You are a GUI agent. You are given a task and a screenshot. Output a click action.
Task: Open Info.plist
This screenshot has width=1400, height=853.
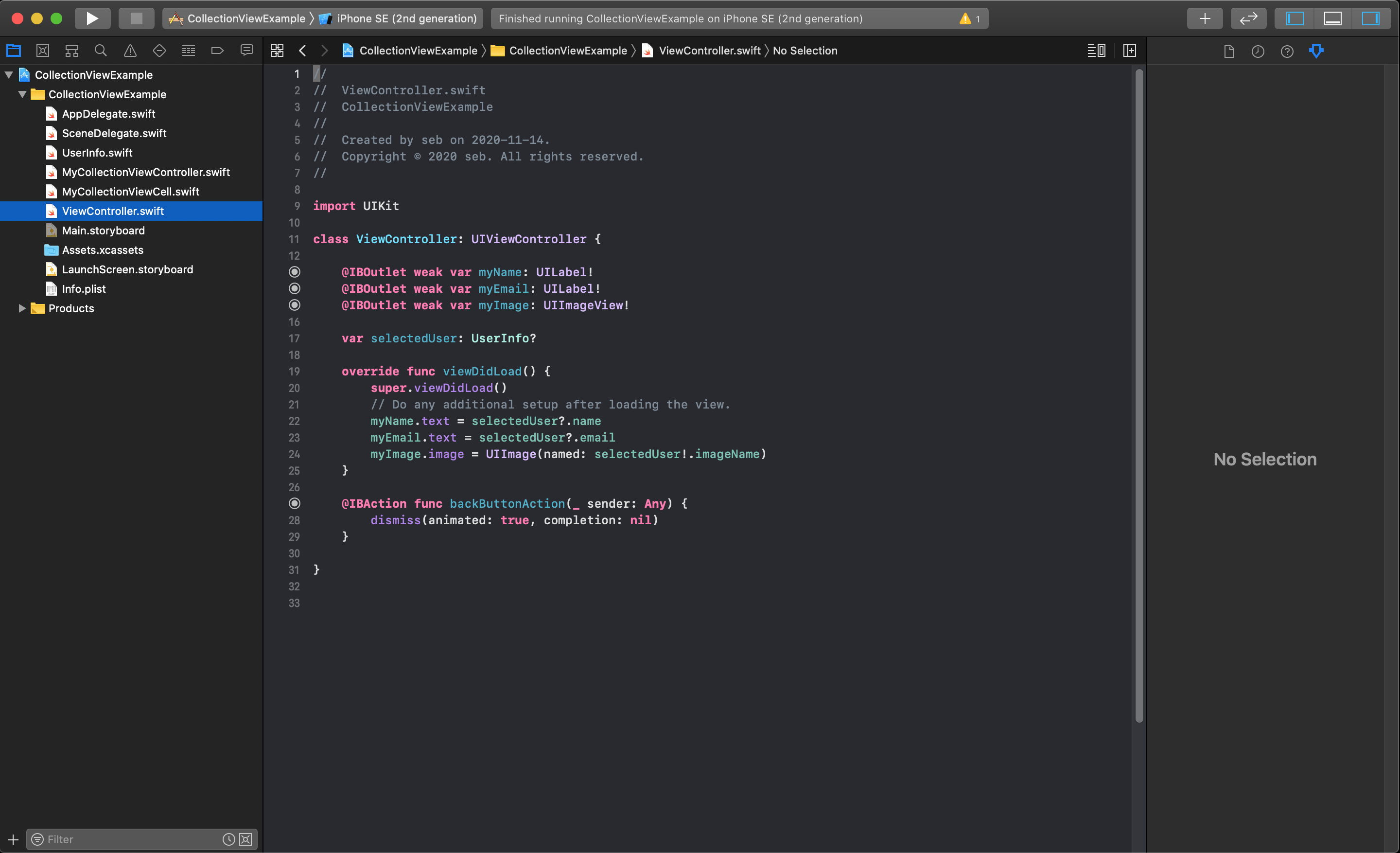click(x=84, y=289)
